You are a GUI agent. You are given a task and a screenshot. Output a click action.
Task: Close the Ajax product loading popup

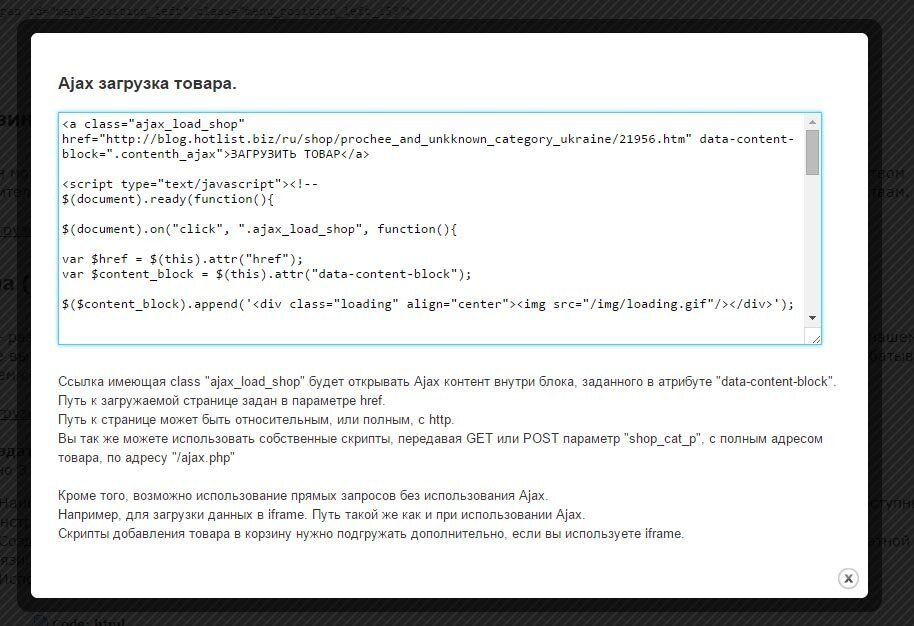pyautogui.click(x=848, y=578)
